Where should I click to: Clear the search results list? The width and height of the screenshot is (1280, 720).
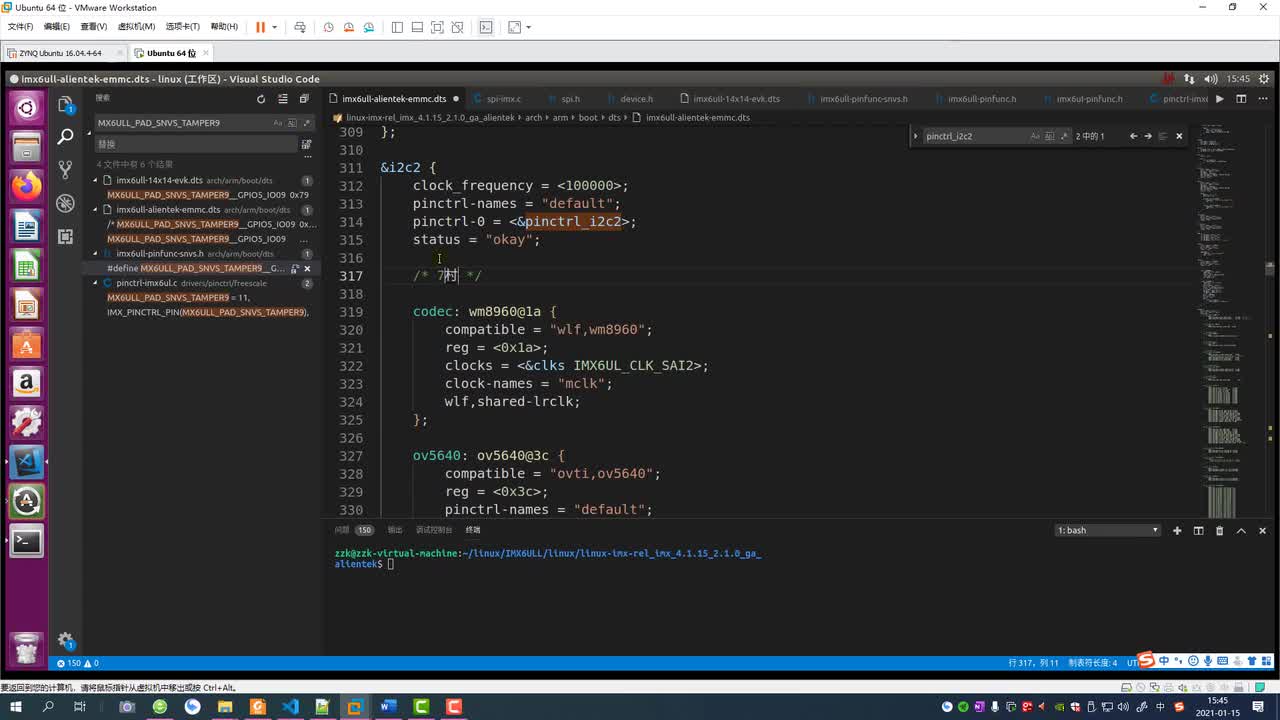282,99
